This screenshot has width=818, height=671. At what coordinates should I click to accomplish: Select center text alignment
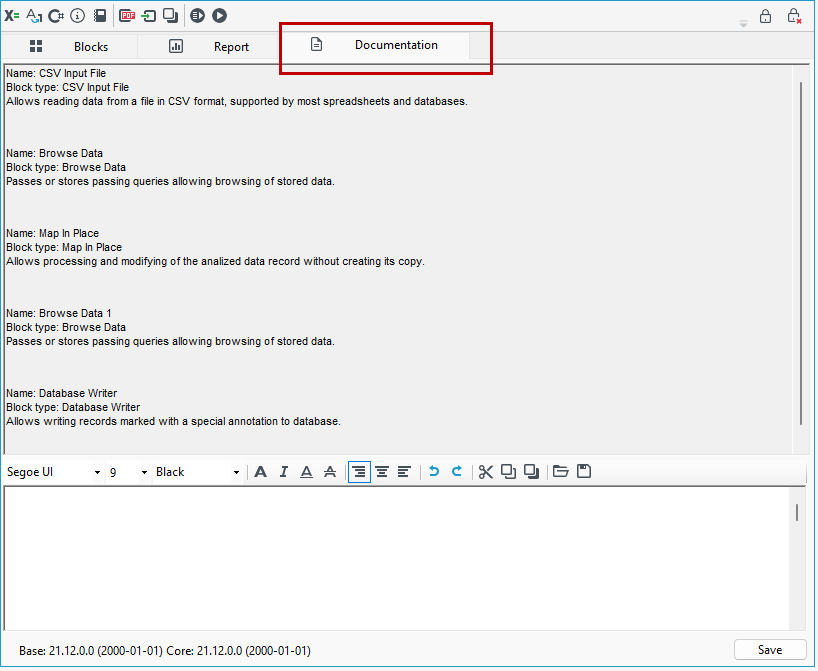point(382,472)
